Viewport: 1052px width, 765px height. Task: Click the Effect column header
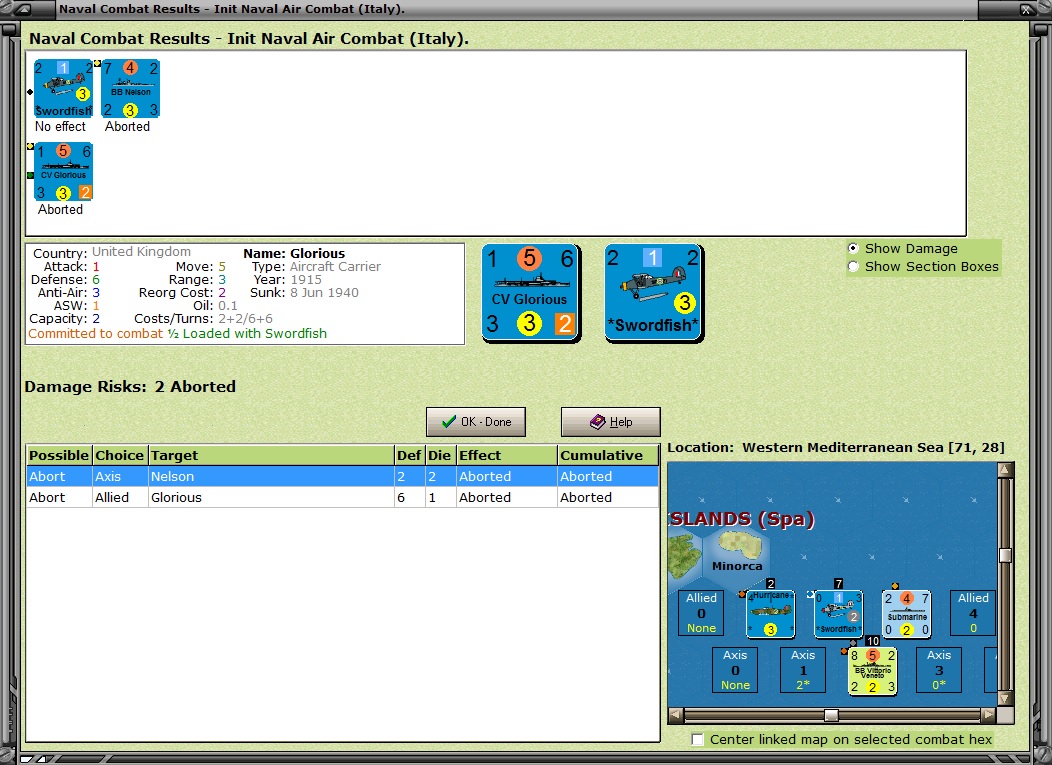pyautogui.click(x=507, y=455)
